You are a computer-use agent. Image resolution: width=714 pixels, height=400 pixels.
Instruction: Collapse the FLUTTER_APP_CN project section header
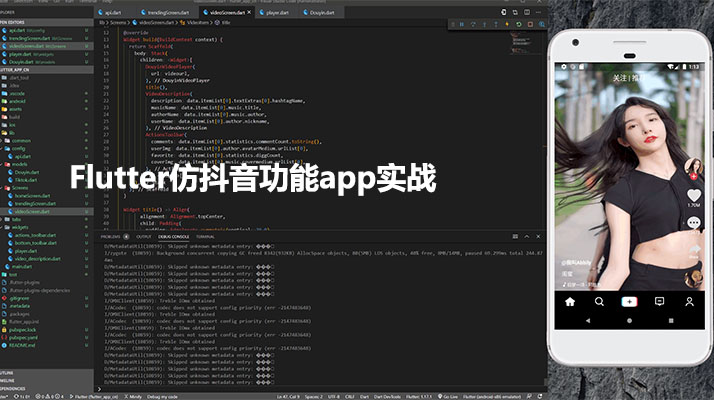point(46,70)
